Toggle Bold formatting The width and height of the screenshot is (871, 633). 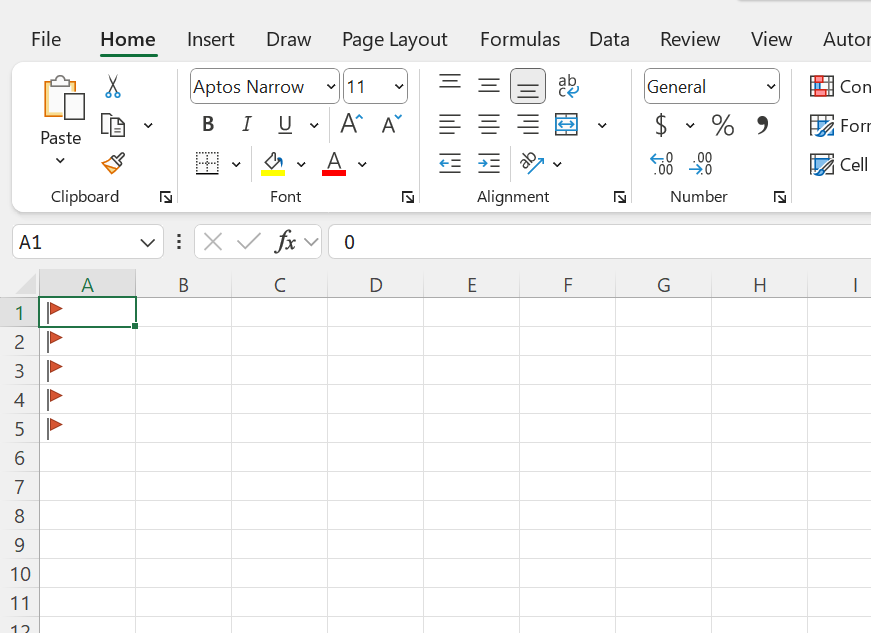208,124
